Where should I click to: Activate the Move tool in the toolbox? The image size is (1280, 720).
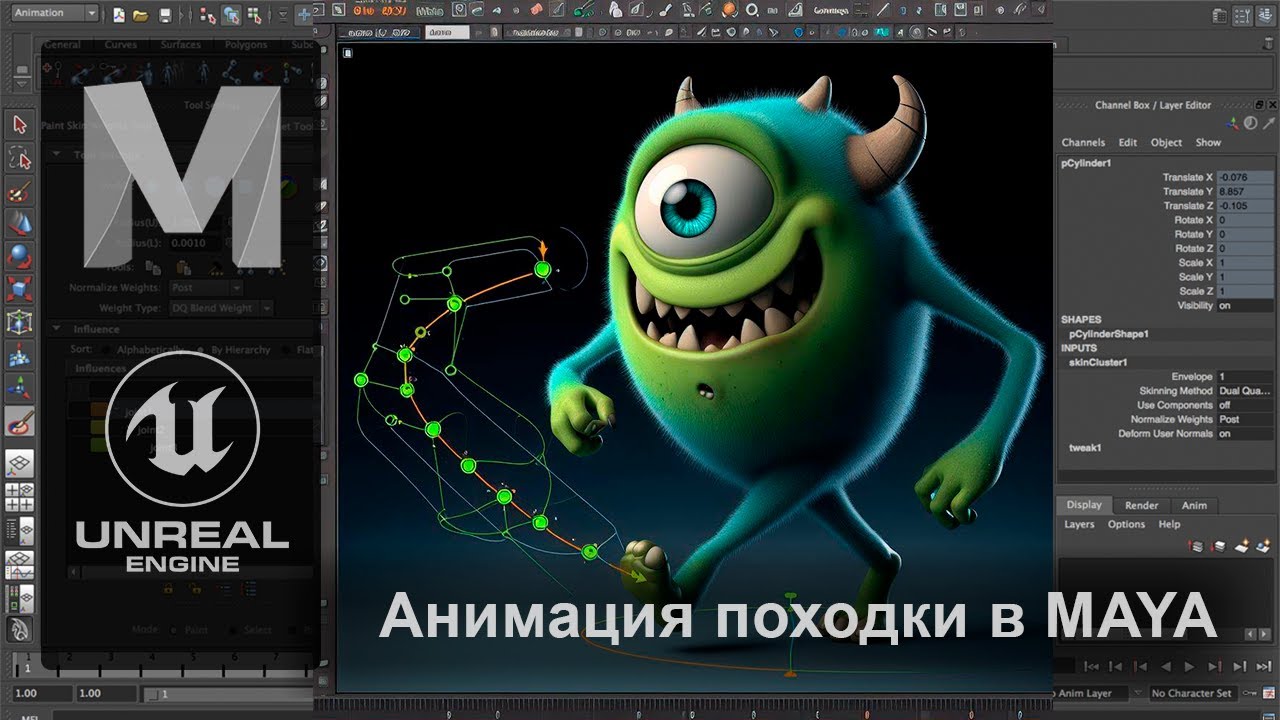[20, 223]
